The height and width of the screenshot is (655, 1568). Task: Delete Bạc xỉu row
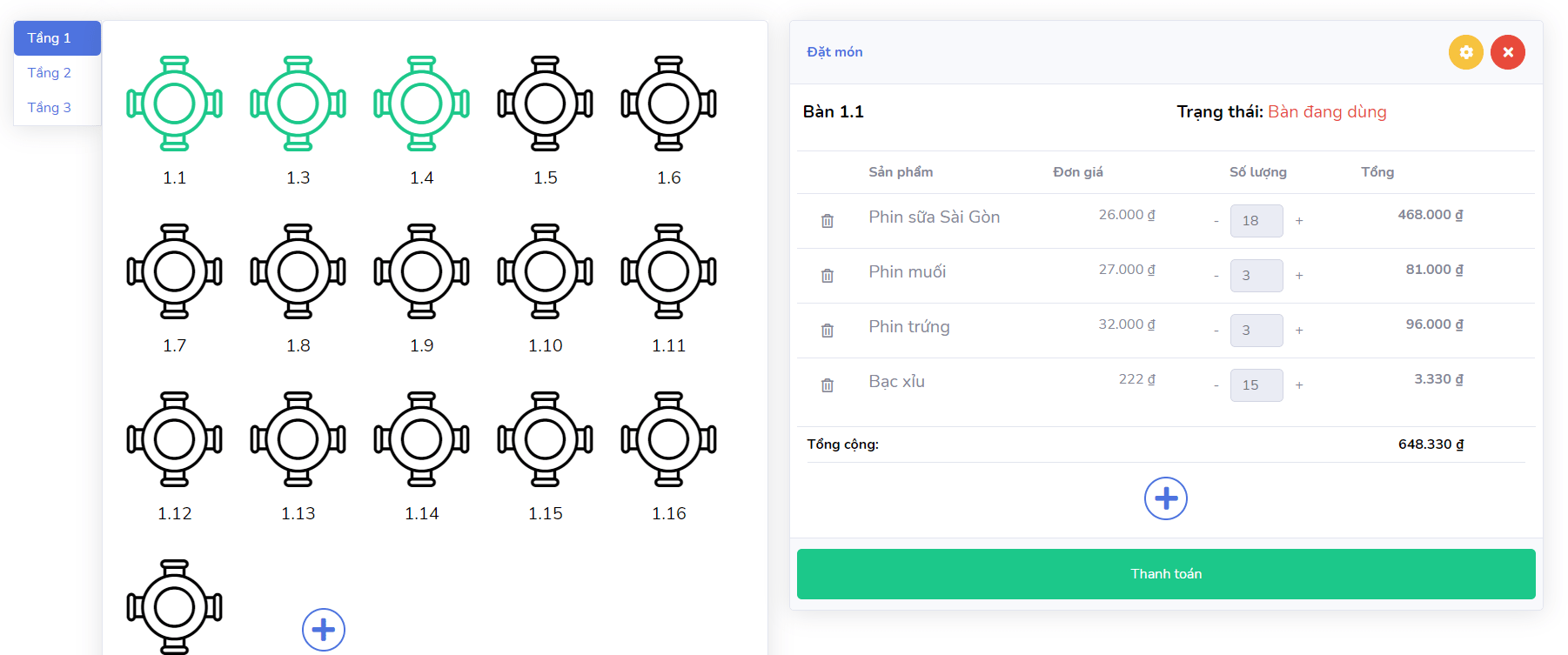828,385
